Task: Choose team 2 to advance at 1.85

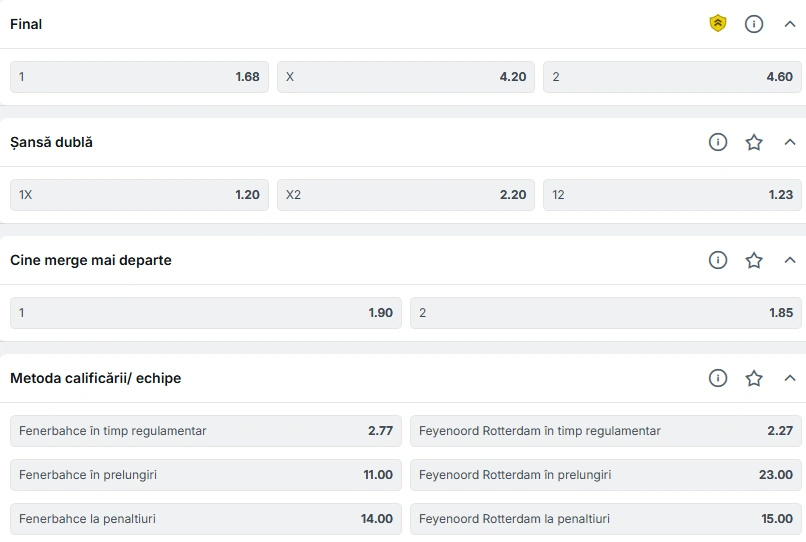Action: pyautogui.click(x=606, y=313)
